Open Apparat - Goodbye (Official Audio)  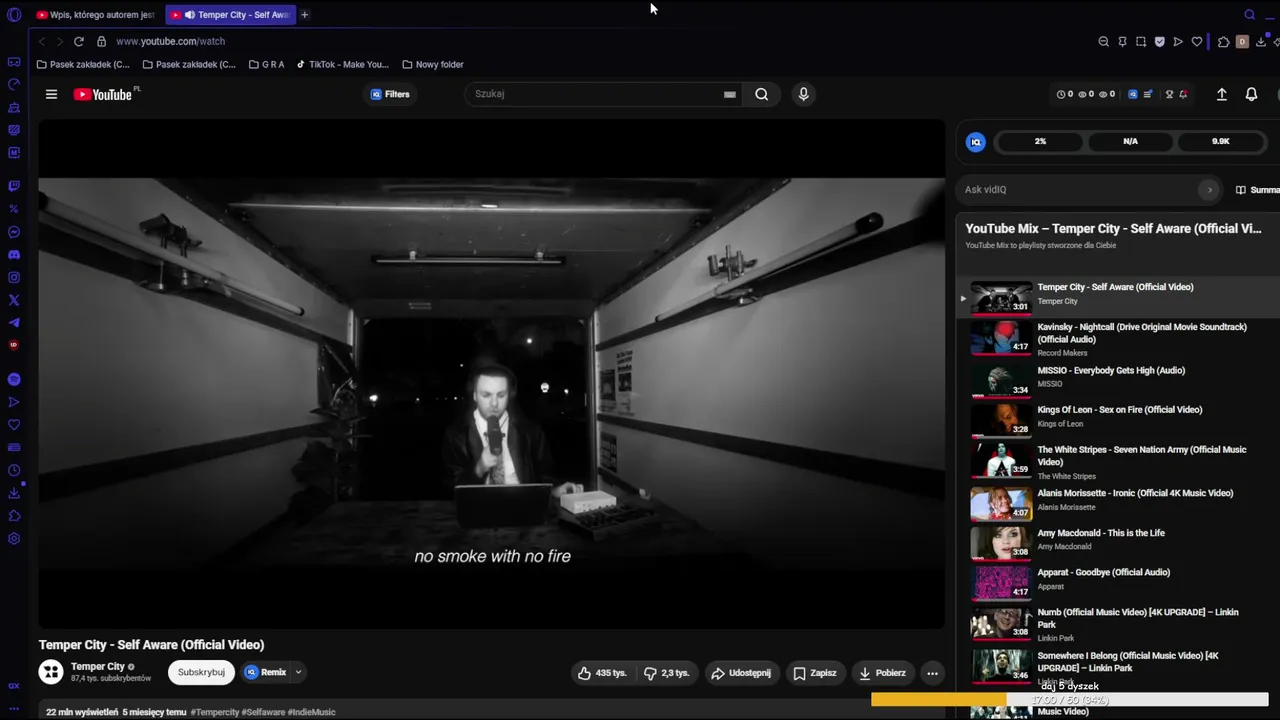[x=1104, y=573]
